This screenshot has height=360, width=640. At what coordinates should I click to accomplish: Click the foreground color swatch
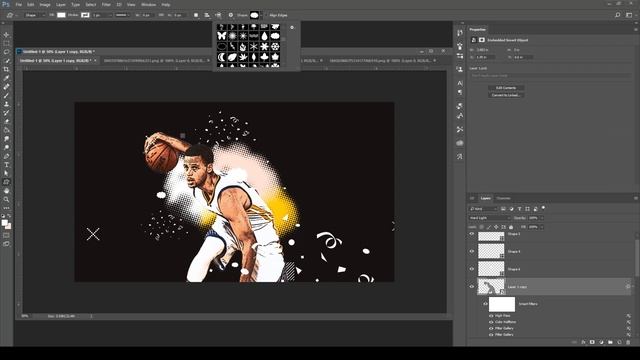(x=4, y=223)
